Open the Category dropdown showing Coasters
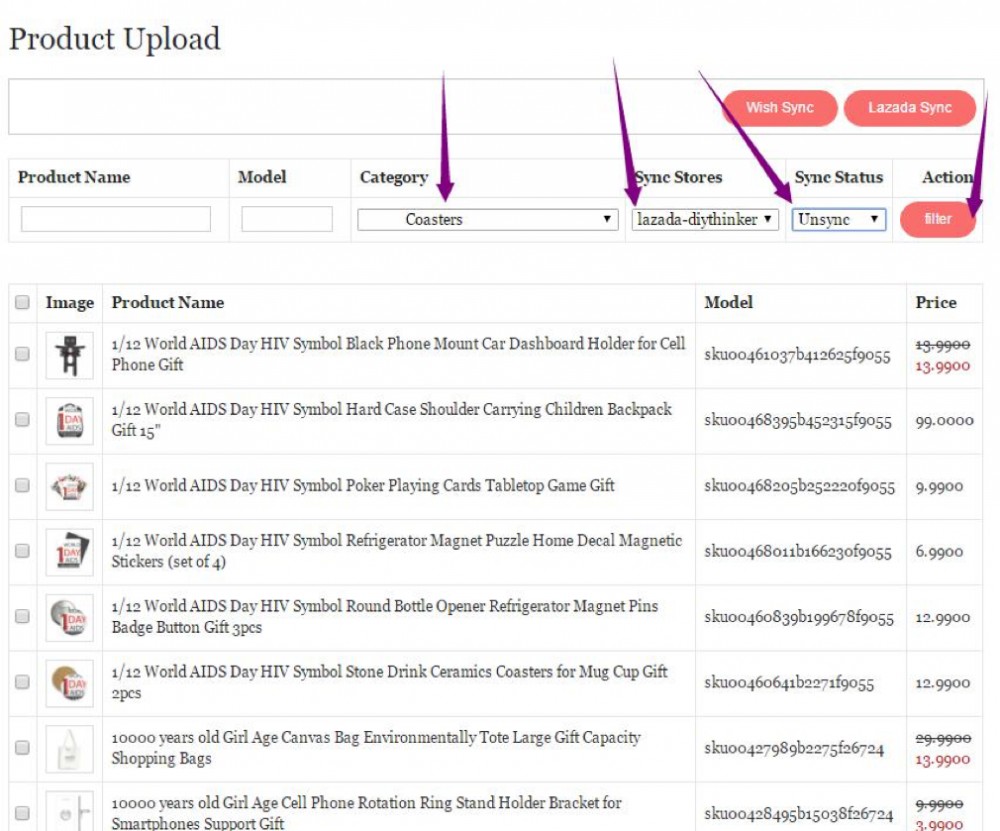 [488, 220]
